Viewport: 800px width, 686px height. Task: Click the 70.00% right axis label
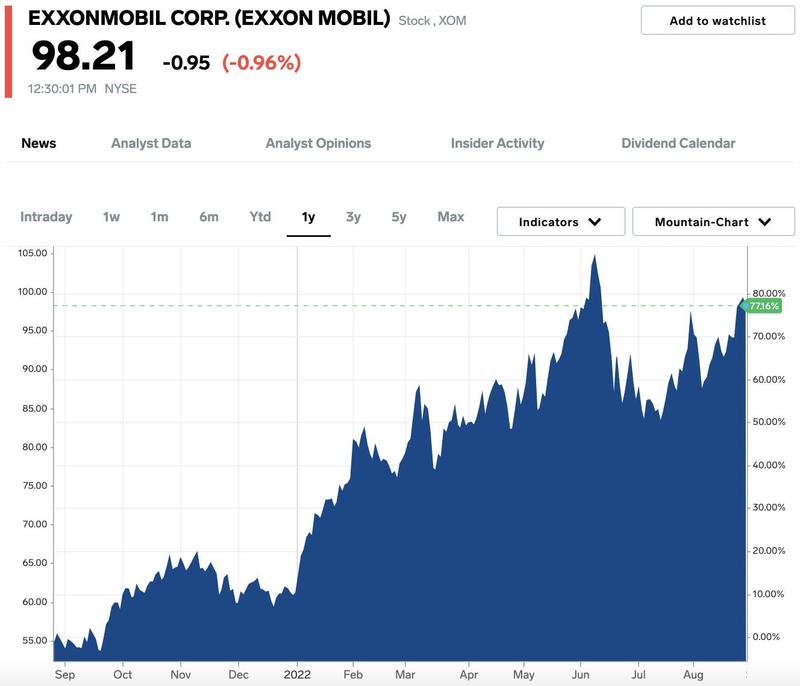click(769, 336)
